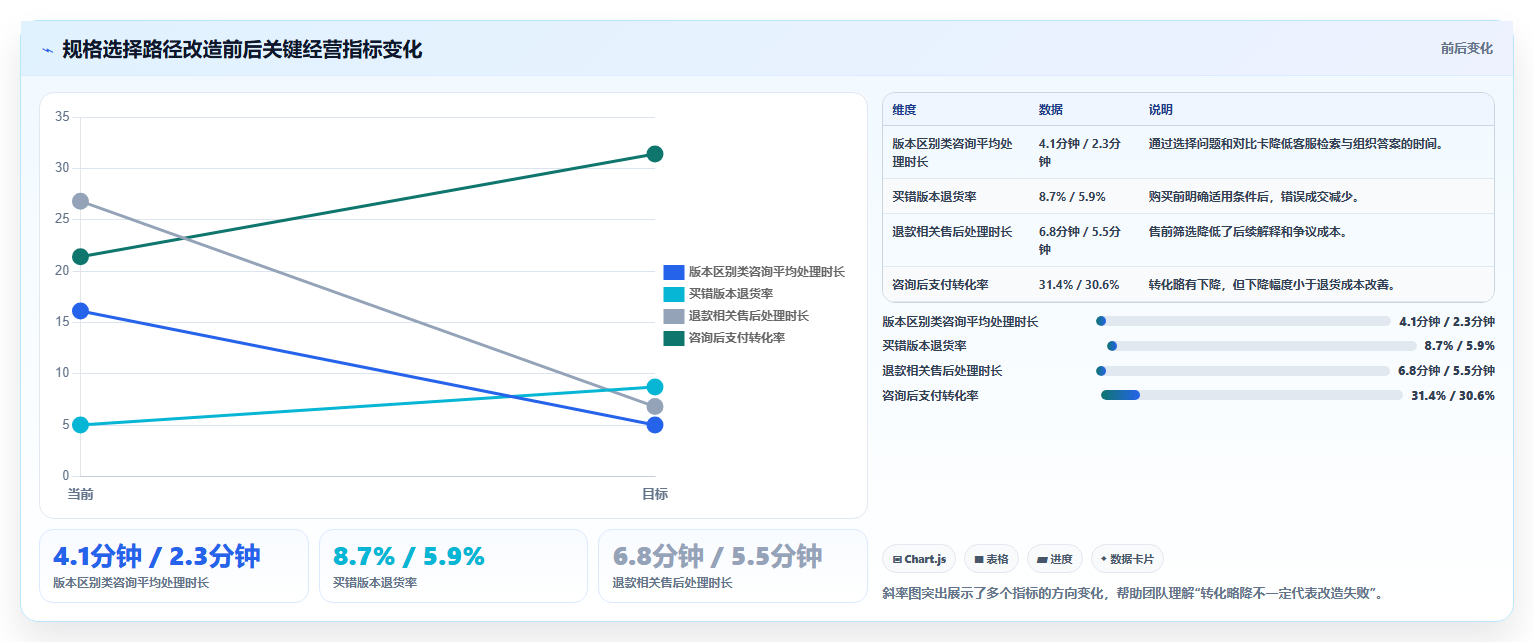This screenshot has height=642, width=1534.
Task: Click the icon in the 表格 tag
Action: point(979,560)
